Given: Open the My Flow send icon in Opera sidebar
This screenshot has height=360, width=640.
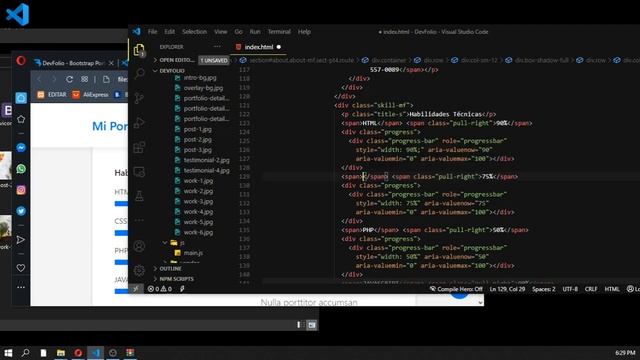Looking at the screenshot, I should 21,240.
